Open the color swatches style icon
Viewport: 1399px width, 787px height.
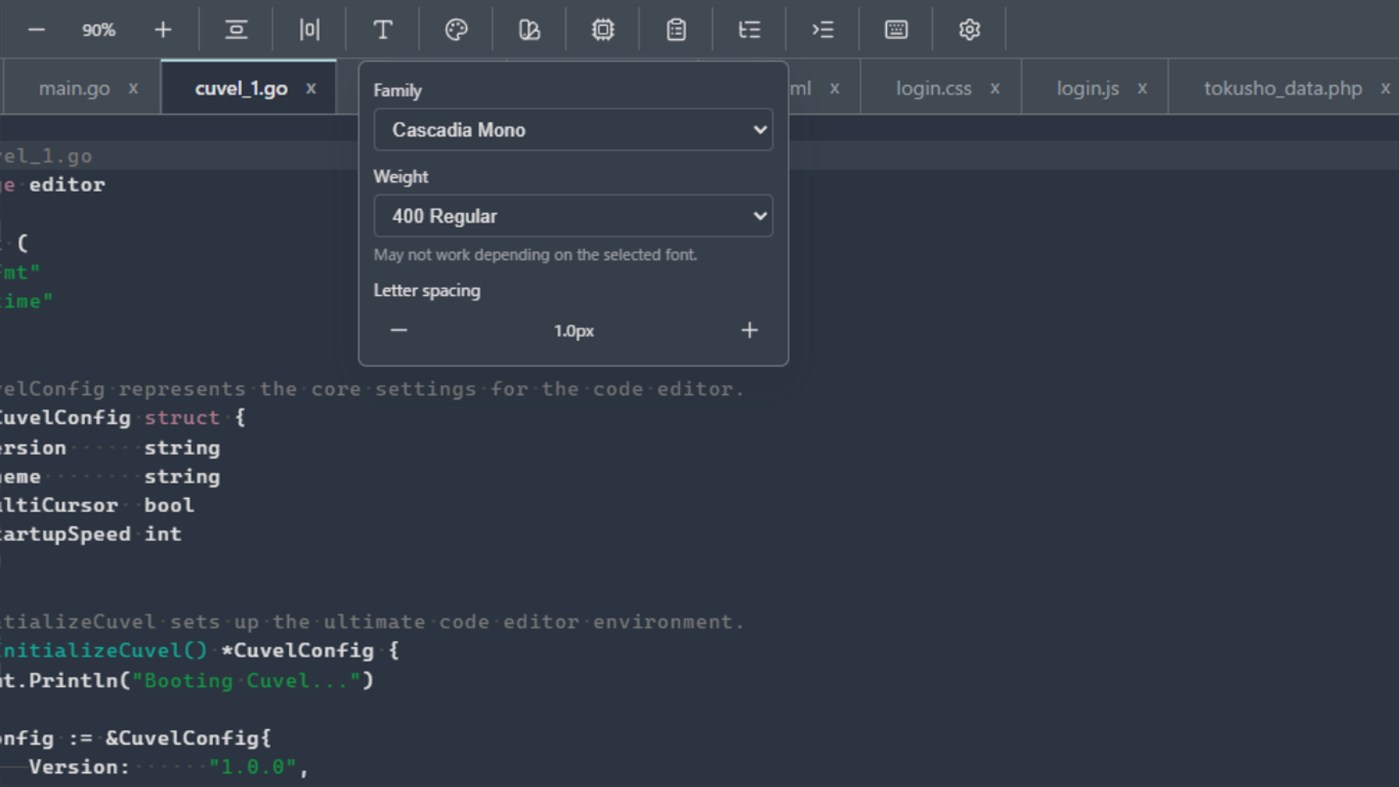529,30
